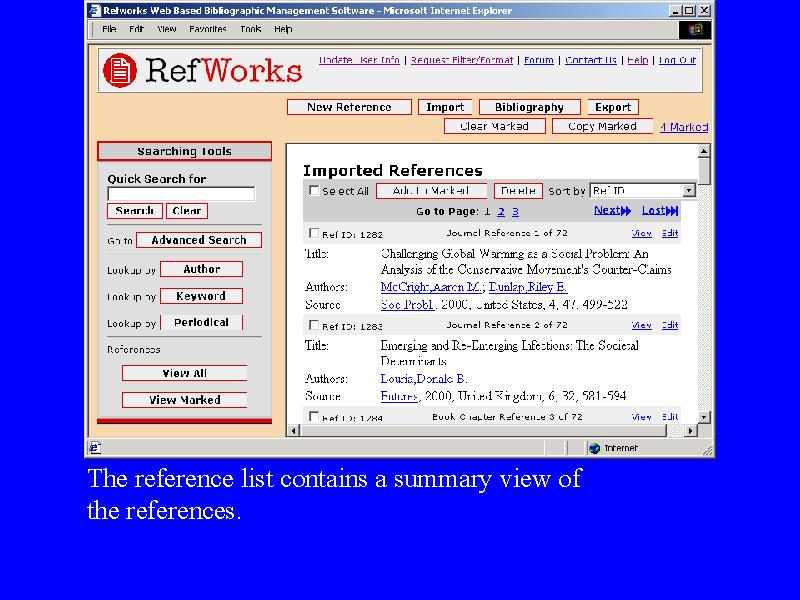This screenshot has width=800, height=600.
Task: Click the Log Out link
Action: point(678,60)
